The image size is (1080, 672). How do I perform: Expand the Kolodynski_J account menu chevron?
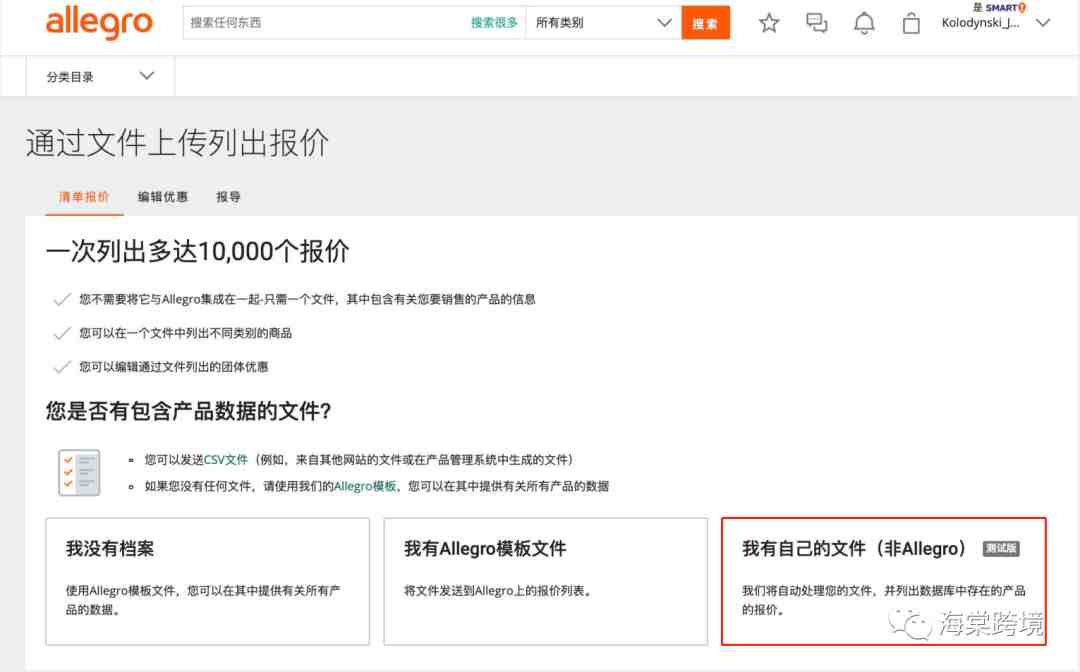coord(1043,23)
